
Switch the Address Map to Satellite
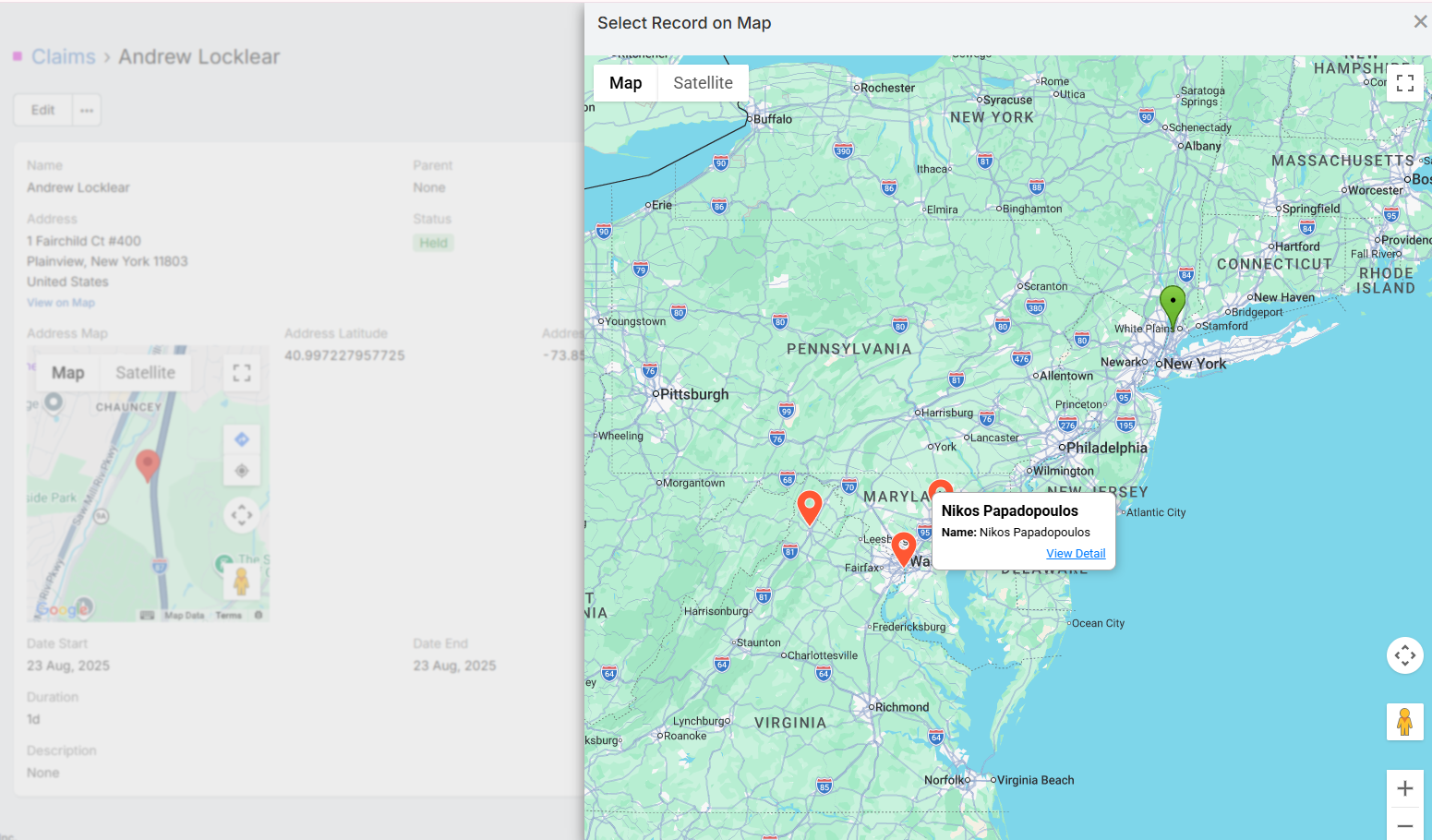tap(145, 373)
